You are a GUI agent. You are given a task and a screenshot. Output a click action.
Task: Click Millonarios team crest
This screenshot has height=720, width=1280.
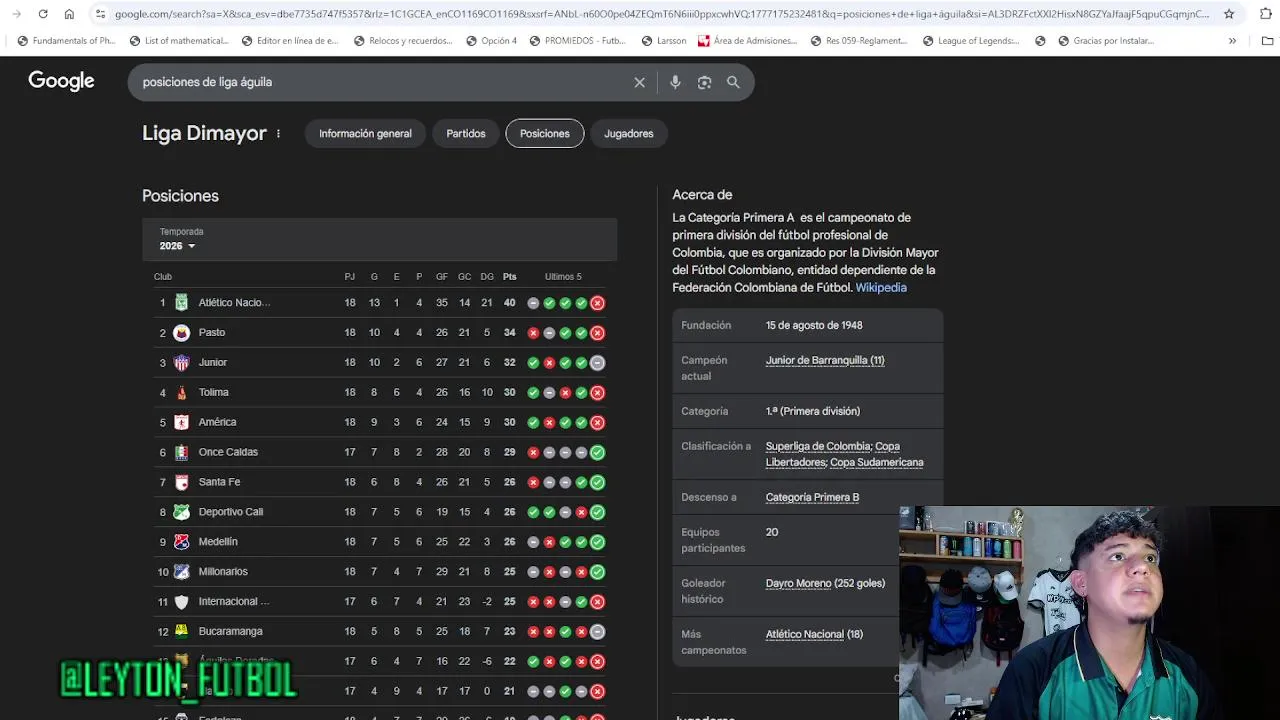181,572
